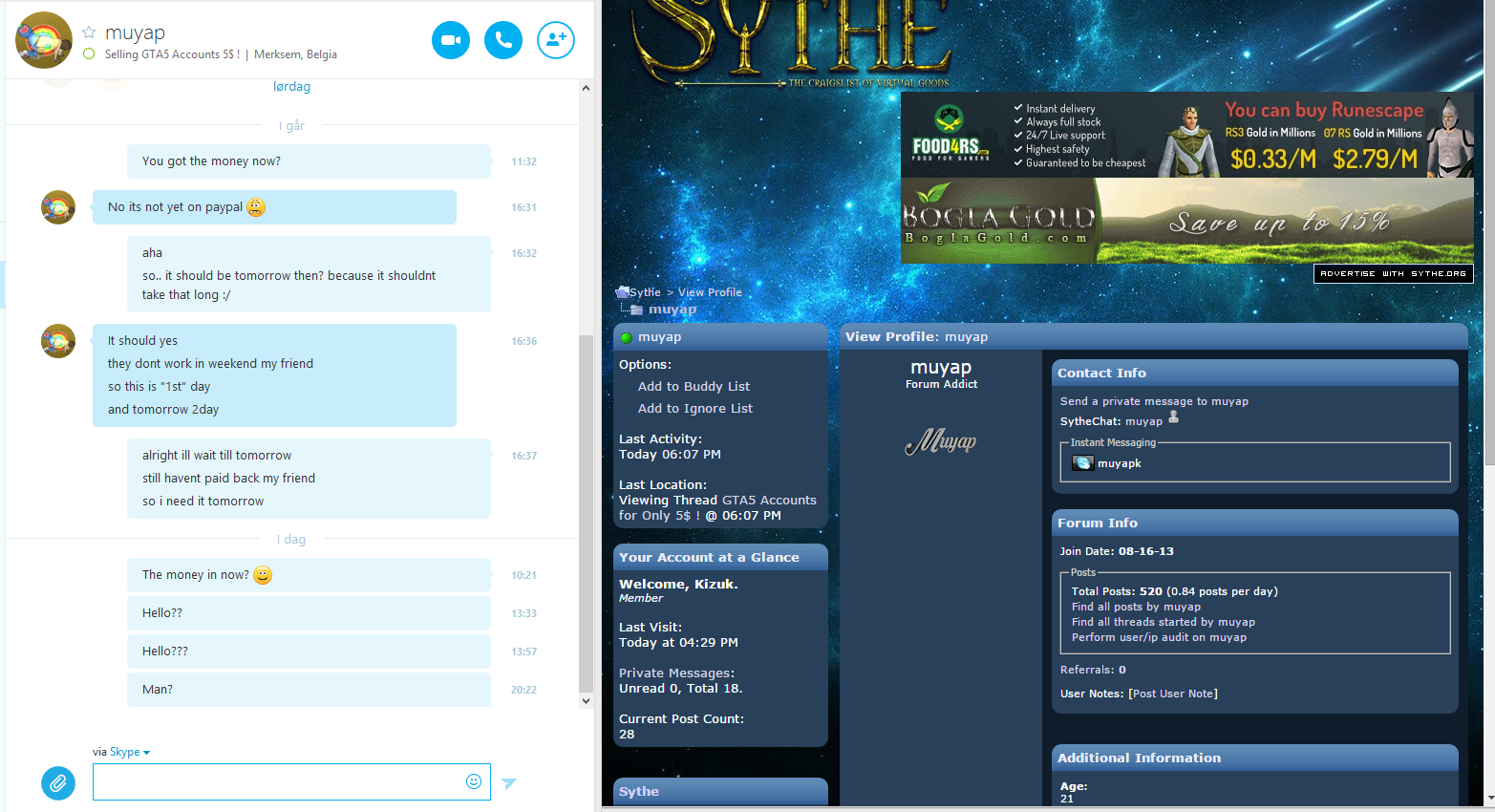
Task: Open thread 'GTA5 Accounts for Only 5$ !'
Action: [x=717, y=508]
